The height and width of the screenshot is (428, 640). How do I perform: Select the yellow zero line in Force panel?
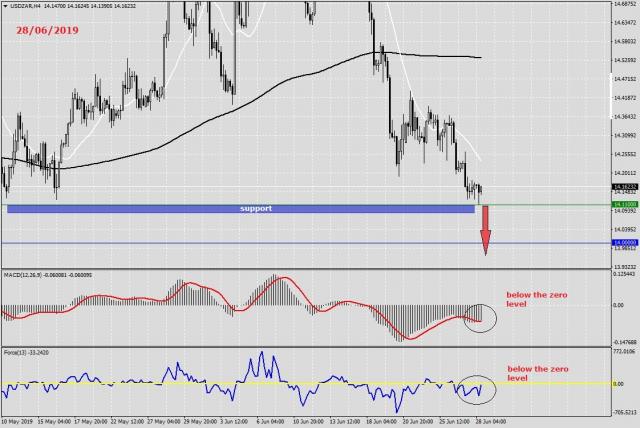click(300, 384)
